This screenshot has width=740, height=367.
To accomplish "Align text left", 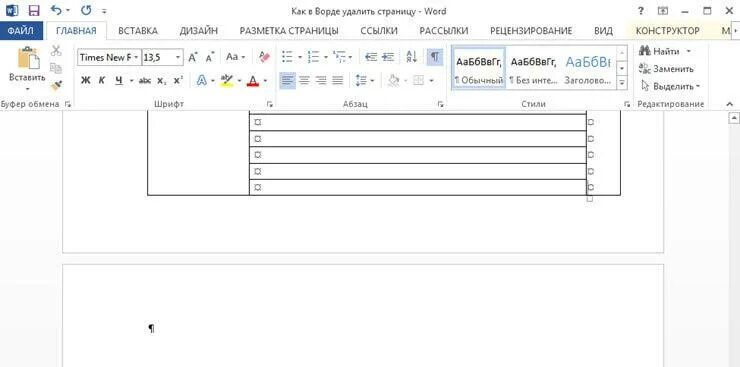I will pyautogui.click(x=287, y=81).
